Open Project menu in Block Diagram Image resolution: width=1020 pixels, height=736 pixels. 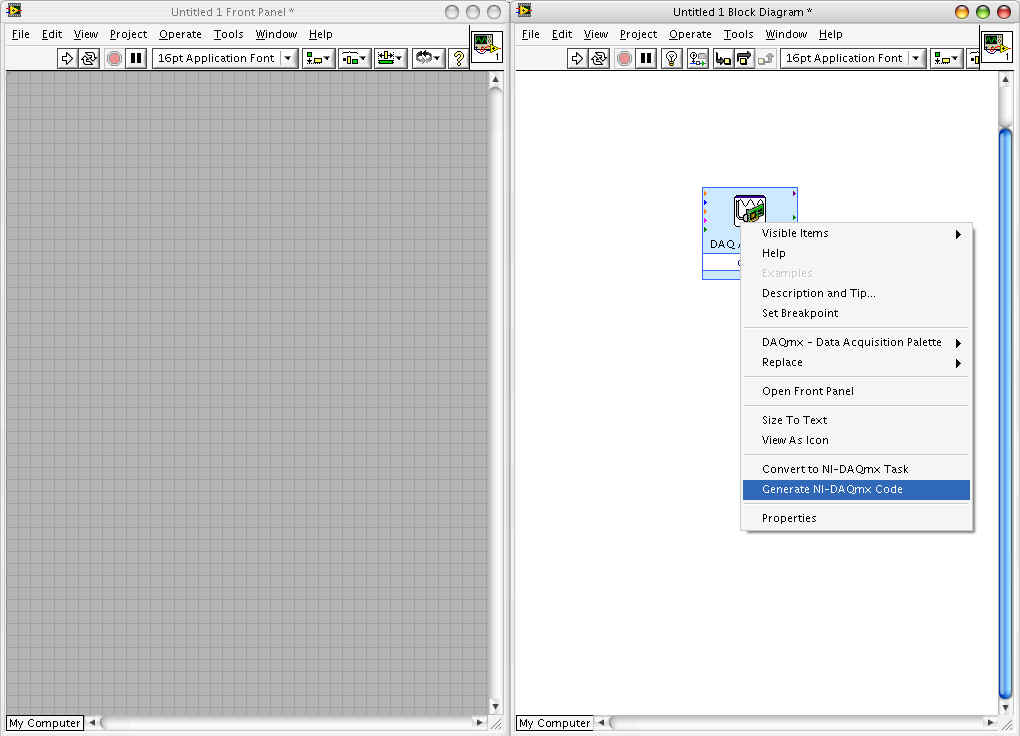click(x=638, y=34)
